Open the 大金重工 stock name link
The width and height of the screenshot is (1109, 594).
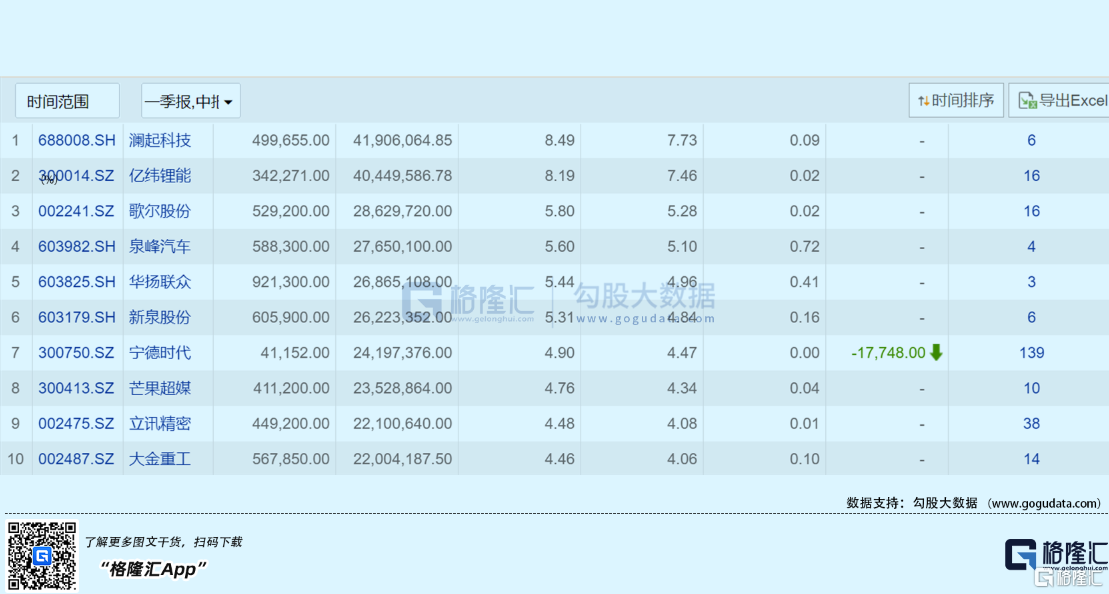click(x=160, y=458)
